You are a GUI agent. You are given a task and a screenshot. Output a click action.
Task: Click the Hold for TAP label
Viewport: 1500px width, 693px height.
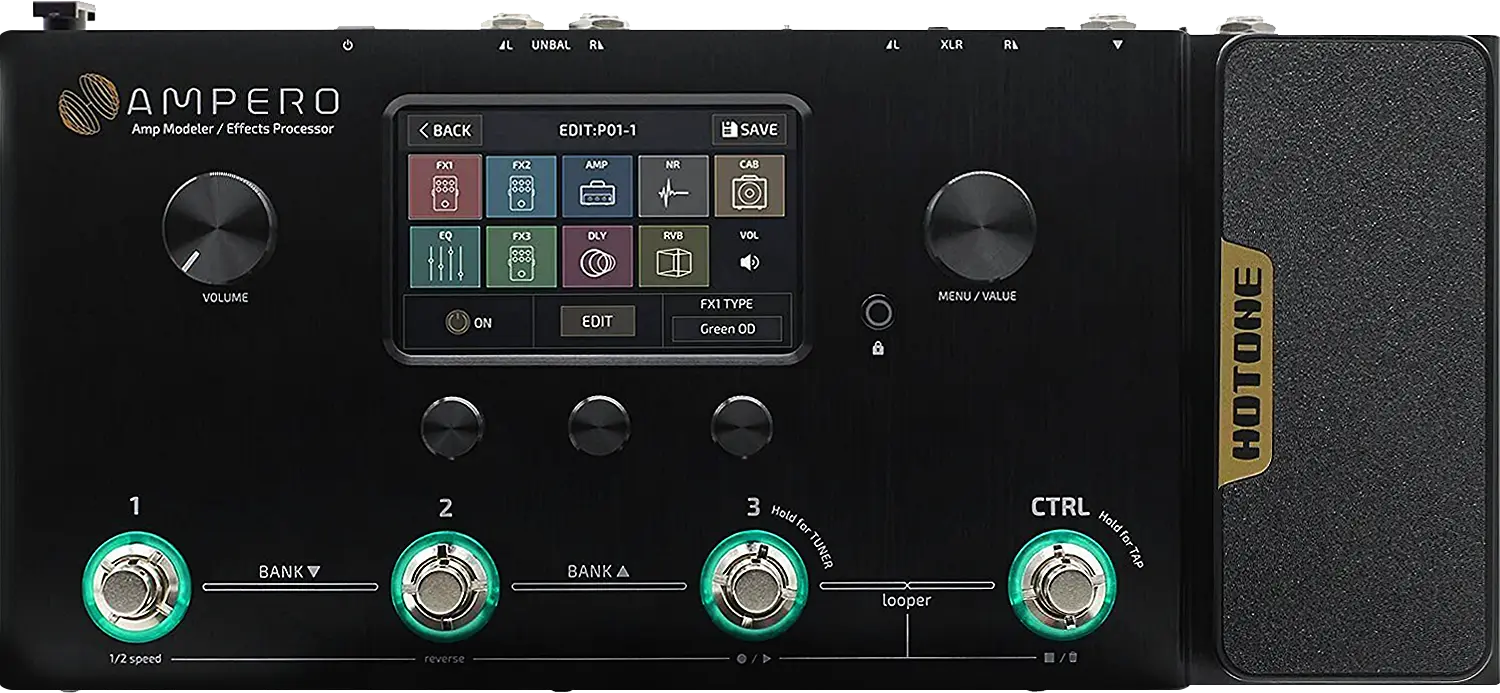pyautogui.click(x=1122, y=541)
